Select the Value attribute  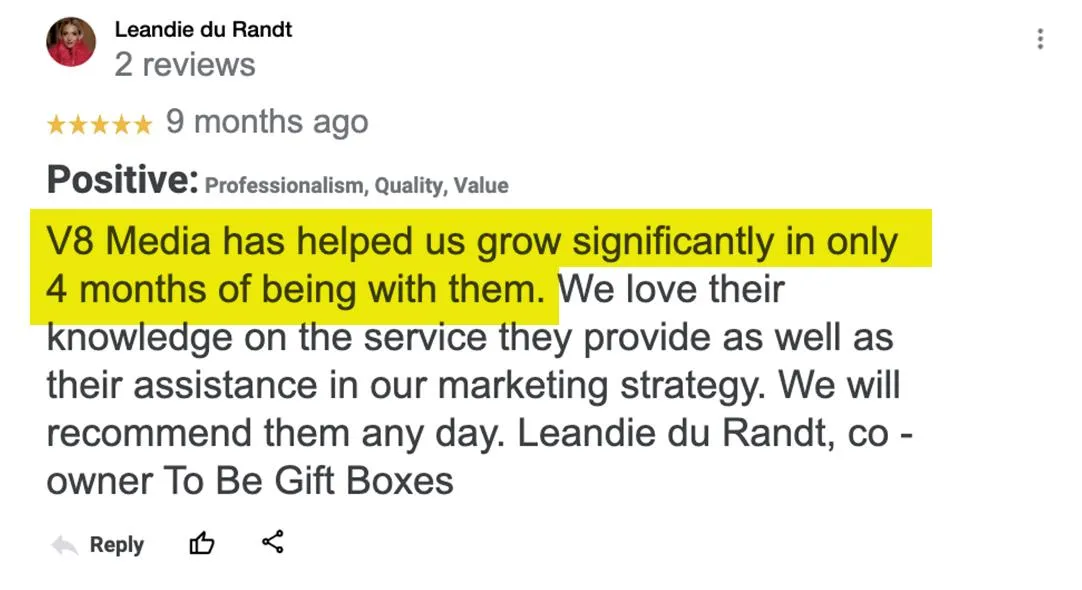pyautogui.click(x=481, y=186)
